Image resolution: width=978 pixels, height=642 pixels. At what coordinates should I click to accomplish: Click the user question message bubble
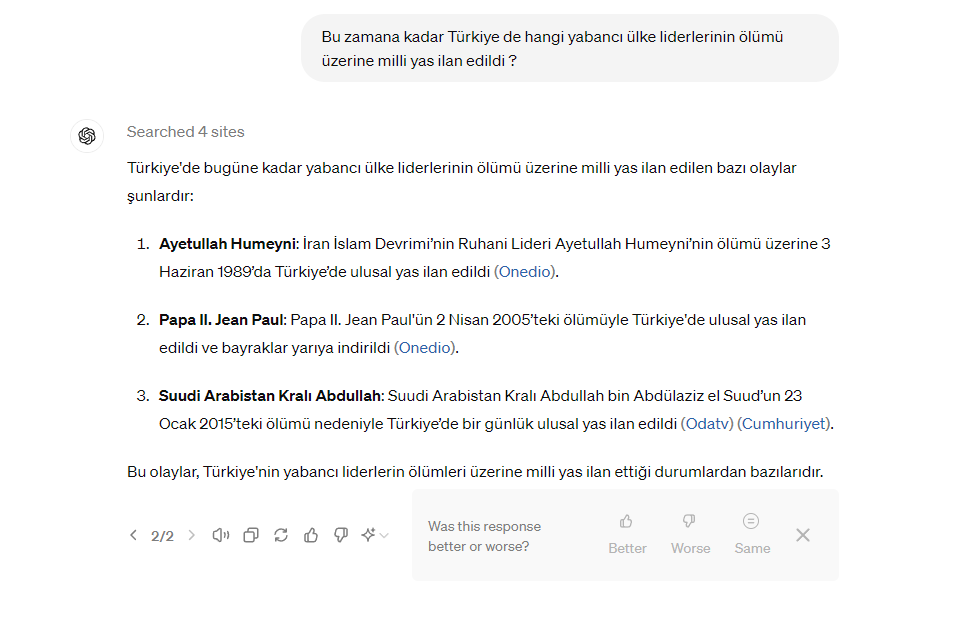[x=569, y=49]
